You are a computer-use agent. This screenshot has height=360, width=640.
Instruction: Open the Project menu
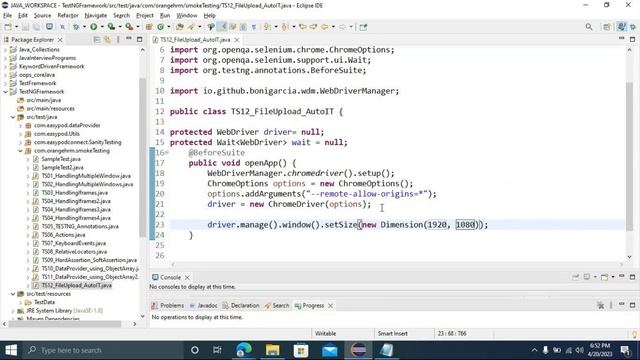point(145,16)
